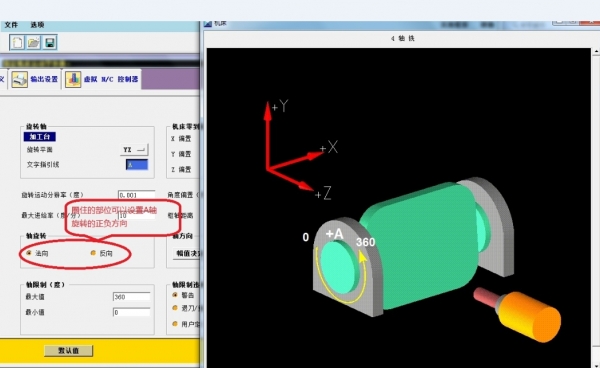This screenshot has height=368, width=600.
Task: Open the 文件 menu
Action: pos(11,25)
